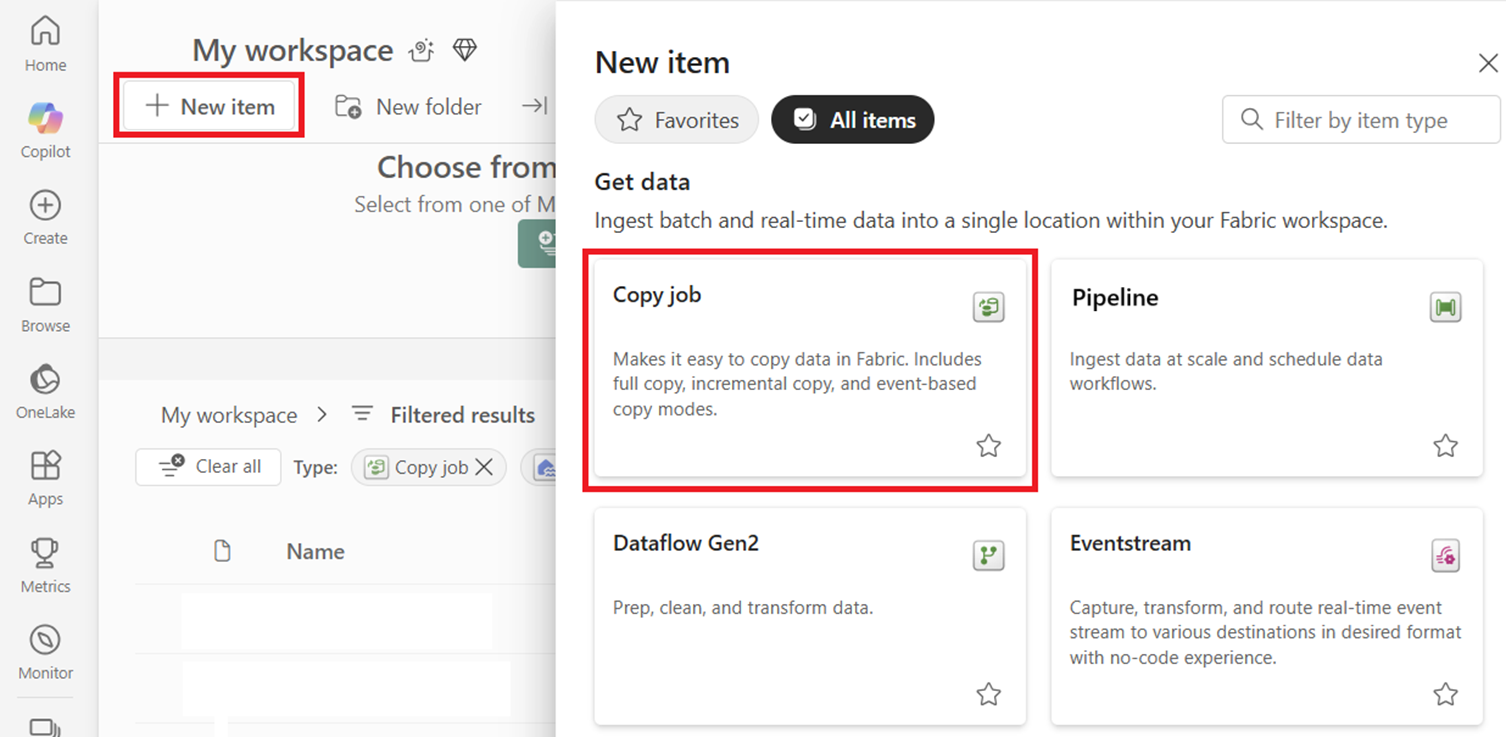Favorite the Copy job item with star
Viewport: 1506px width, 737px height.
(x=988, y=446)
